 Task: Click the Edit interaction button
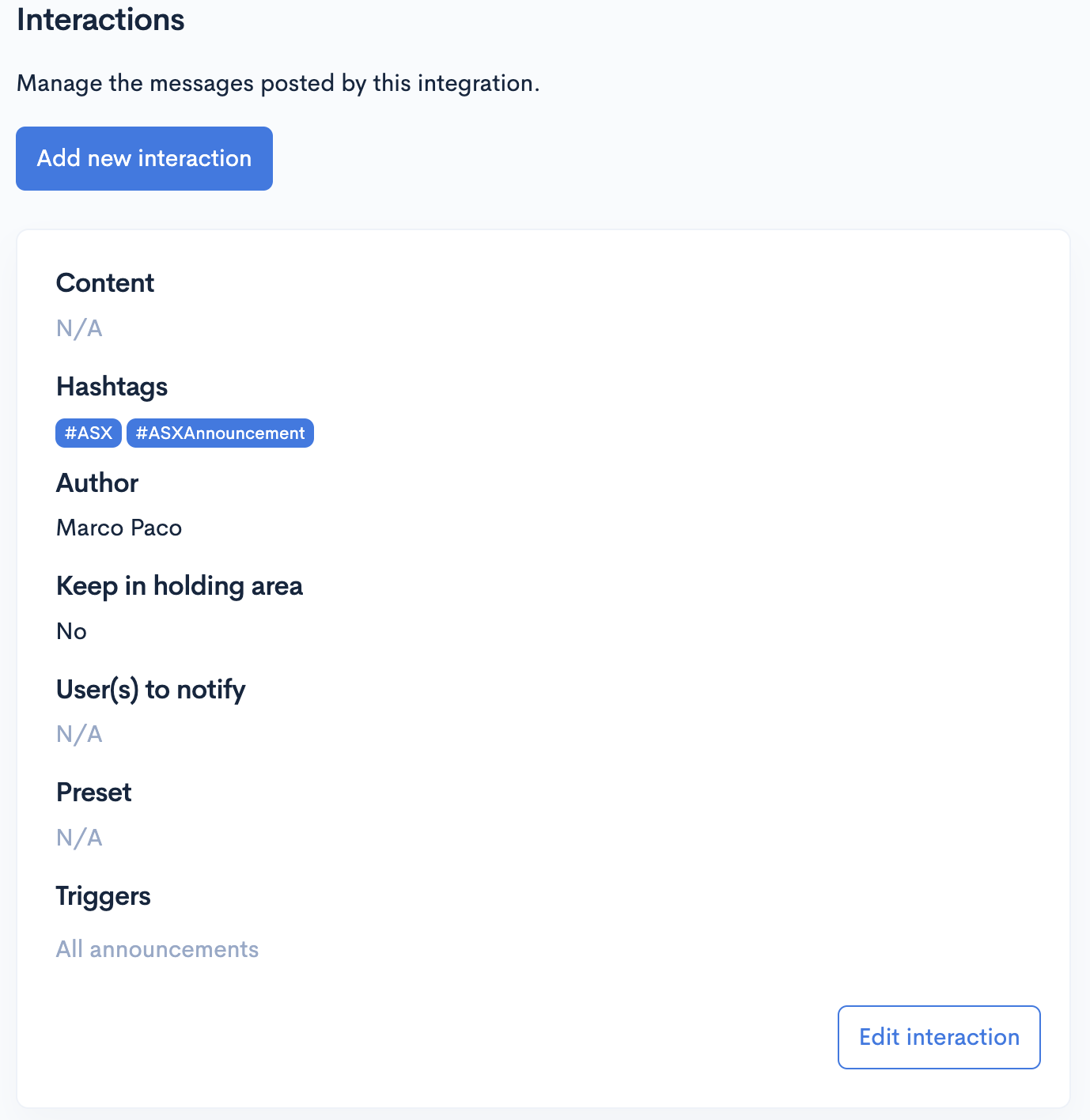tap(938, 1037)
